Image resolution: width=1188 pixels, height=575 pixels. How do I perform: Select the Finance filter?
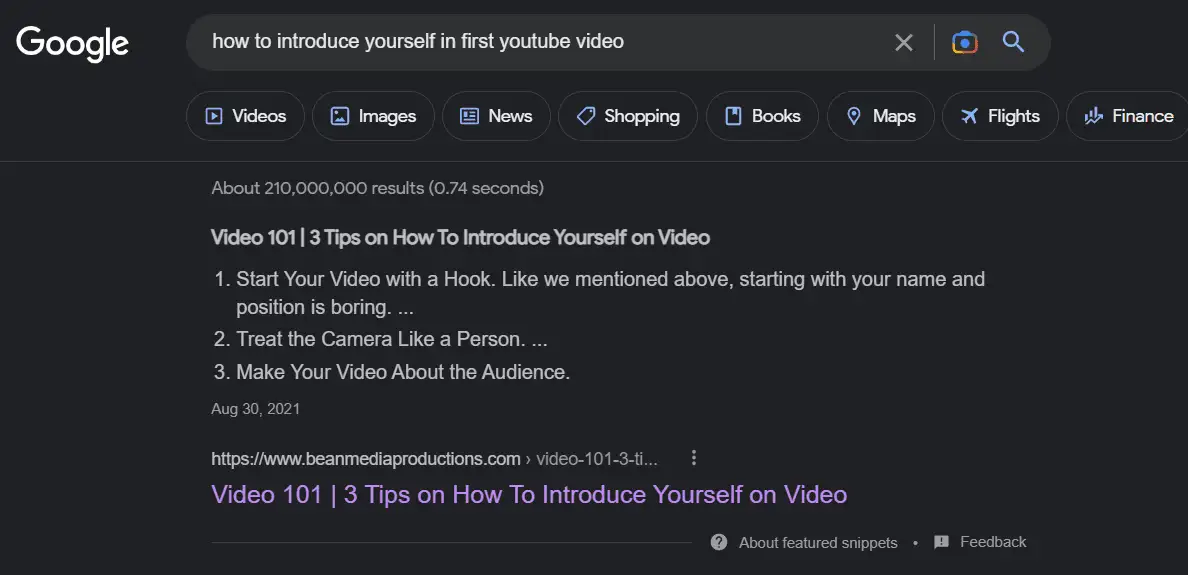1129,116
